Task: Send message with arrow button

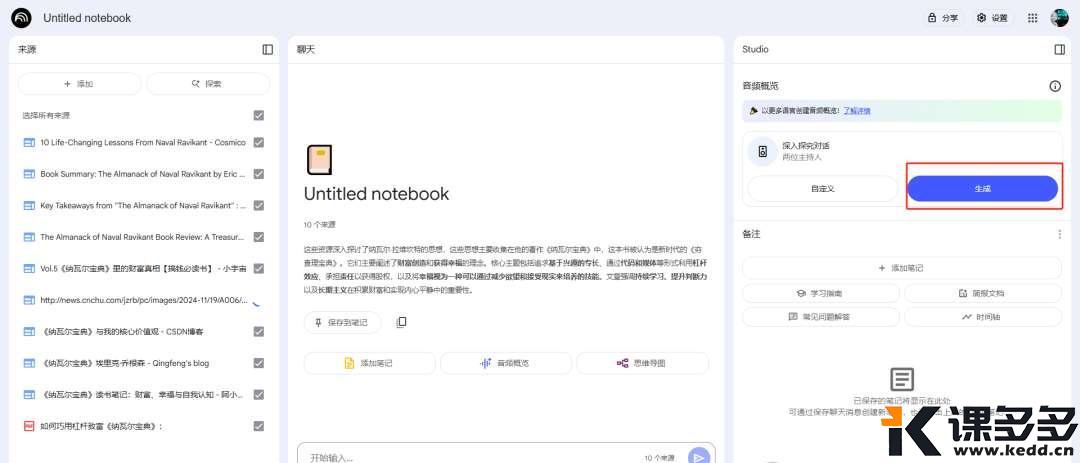Action: pyautogui.click(x=698, y=457)
